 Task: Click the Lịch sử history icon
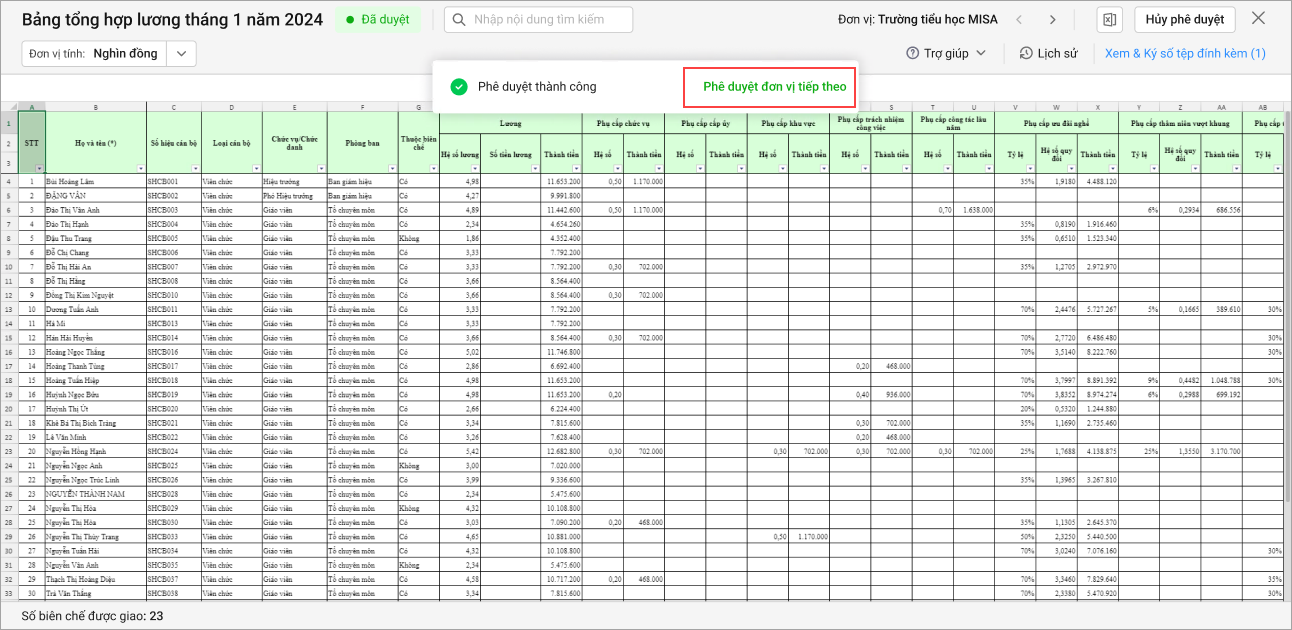tap(1026, 53)
